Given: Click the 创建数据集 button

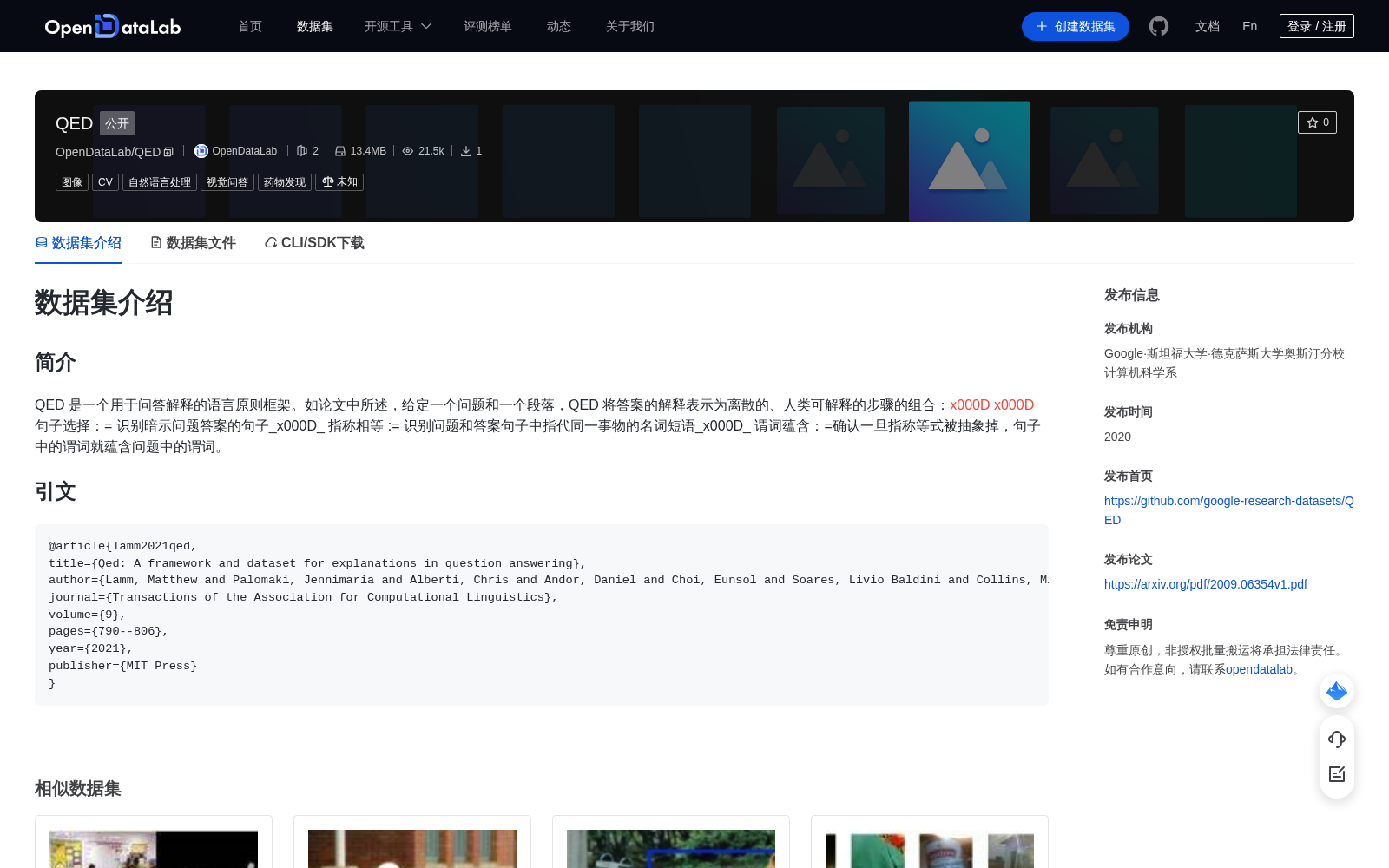Looking at the screenshot, I should point(1076,26).
